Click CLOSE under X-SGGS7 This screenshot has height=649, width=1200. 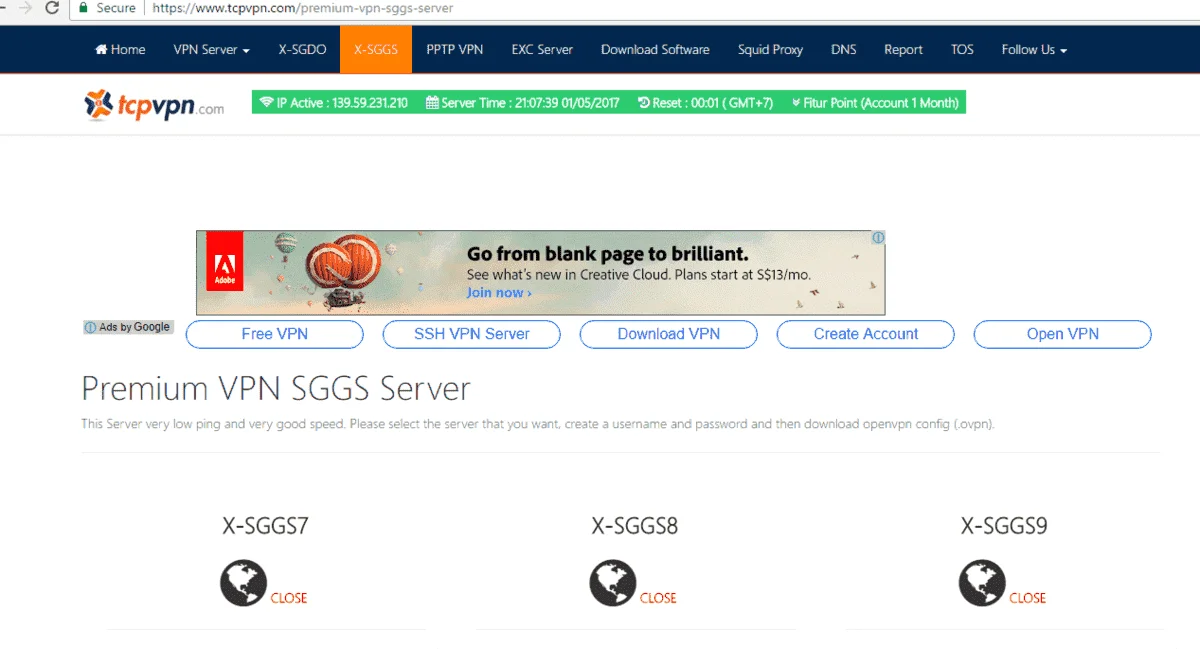click(289, 598)
